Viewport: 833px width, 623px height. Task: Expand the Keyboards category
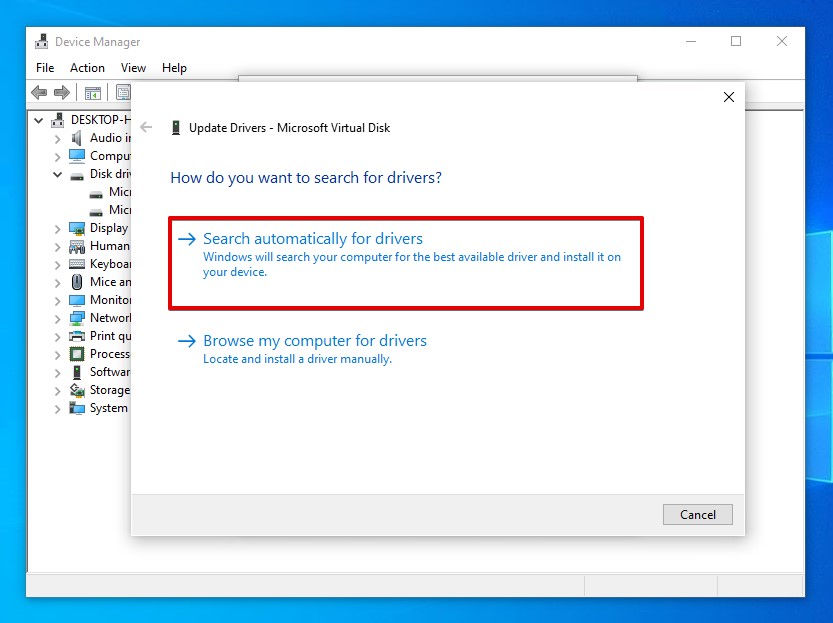[x=57, y=265]
